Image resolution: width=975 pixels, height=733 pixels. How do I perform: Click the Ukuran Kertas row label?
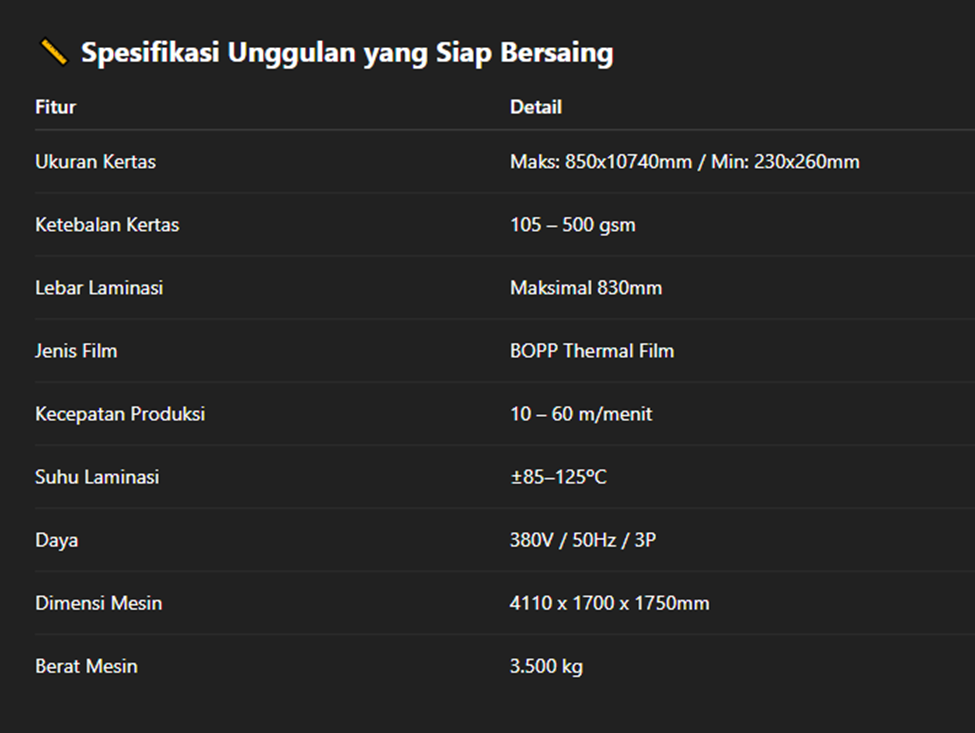point(95,162)
